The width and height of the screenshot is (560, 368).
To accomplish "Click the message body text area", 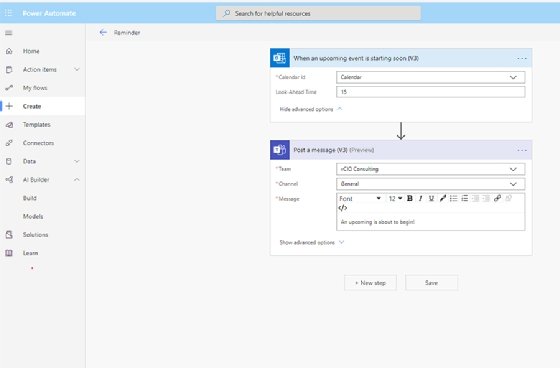I will [430, 222].
